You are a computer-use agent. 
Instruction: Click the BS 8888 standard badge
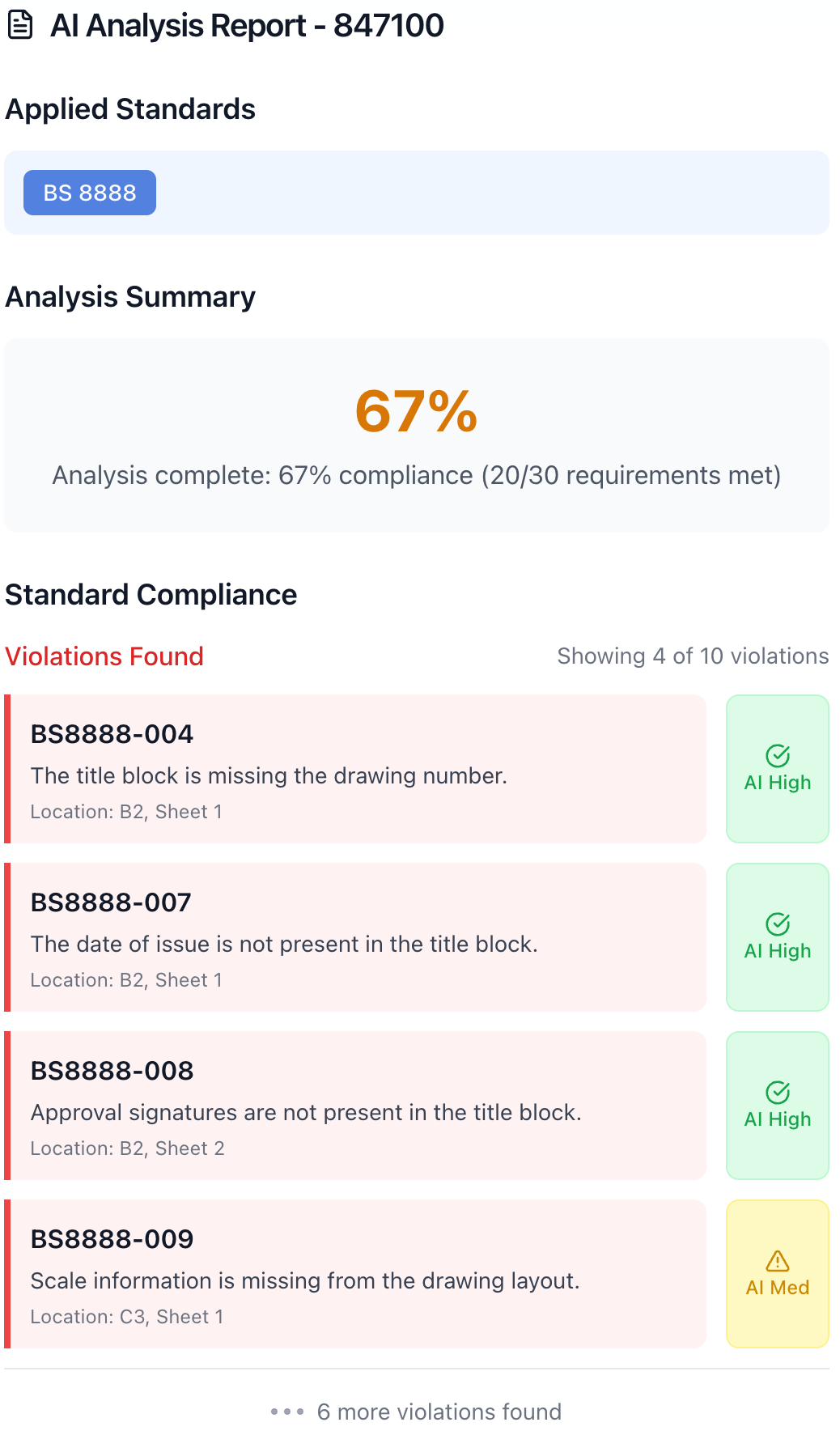click(x=90, y=193)
